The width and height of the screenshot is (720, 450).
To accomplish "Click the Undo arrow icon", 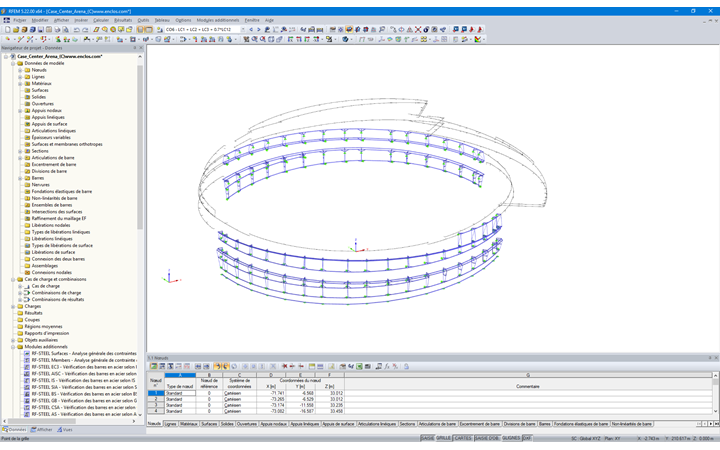I will 77,29.
